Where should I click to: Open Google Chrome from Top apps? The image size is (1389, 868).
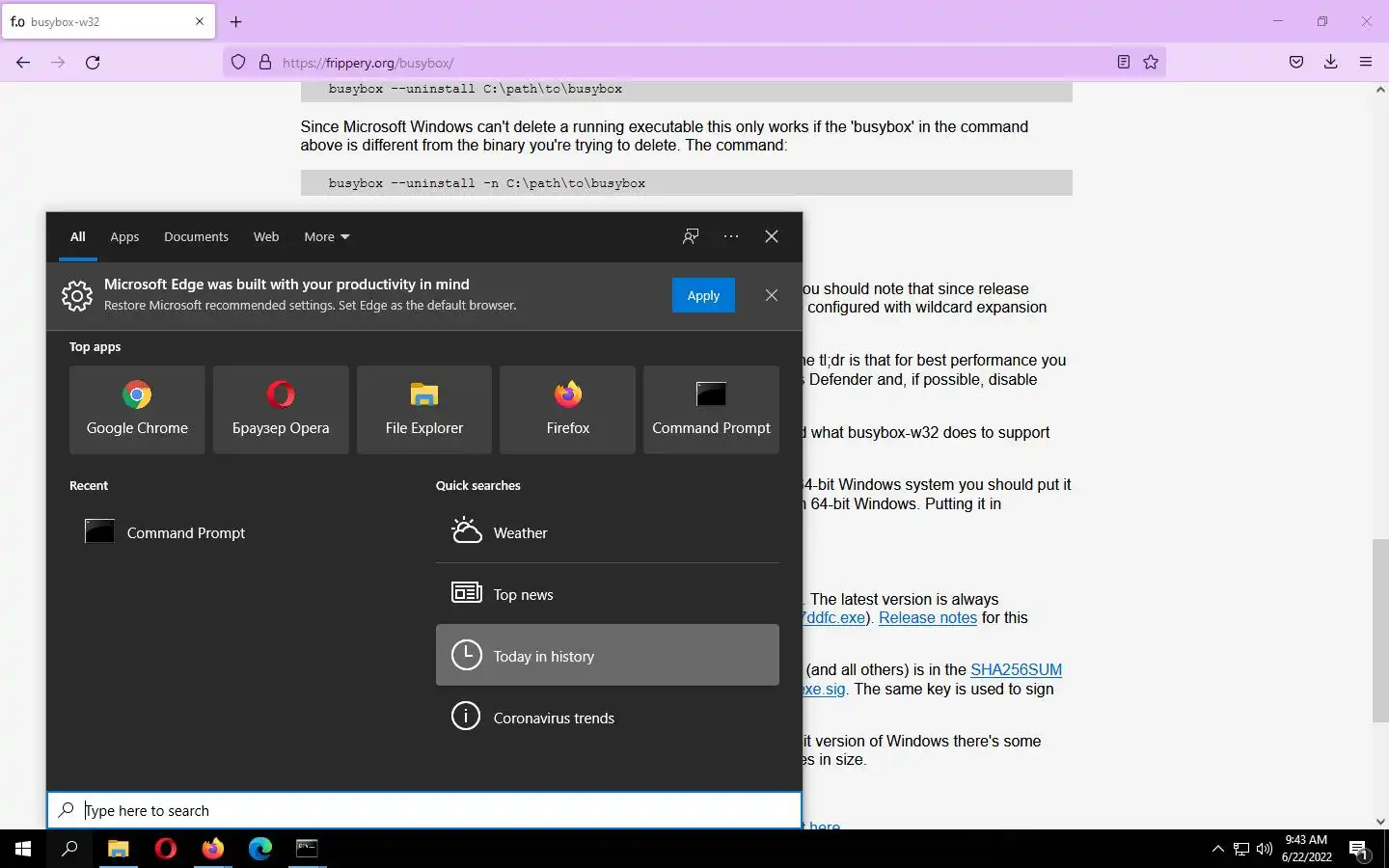pyautogui.click(x=137, y=409)
